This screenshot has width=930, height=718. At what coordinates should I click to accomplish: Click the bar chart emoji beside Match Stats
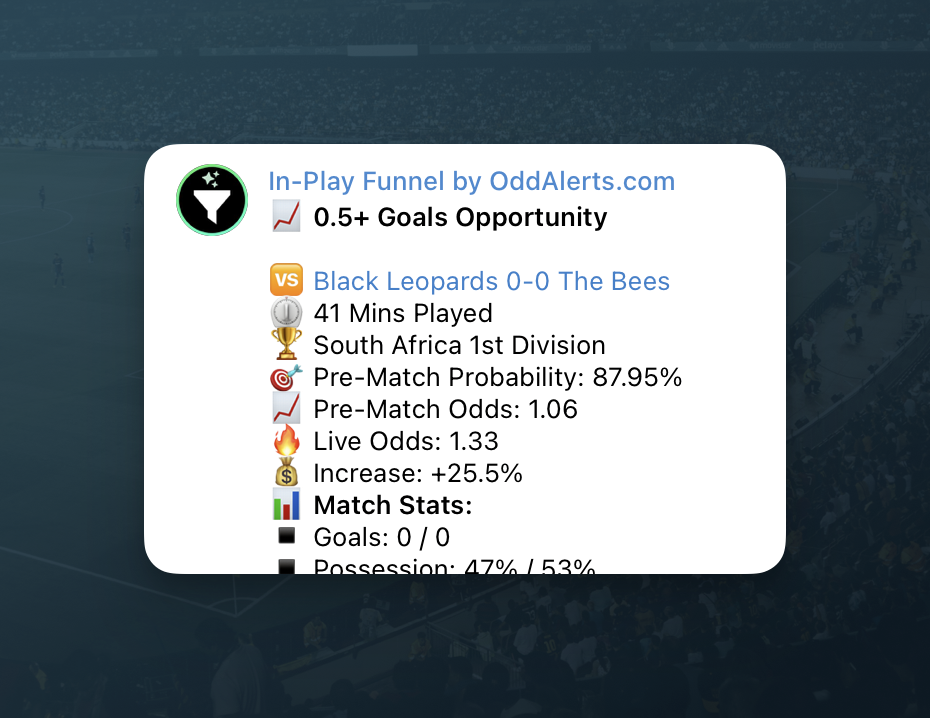(286, 506)
